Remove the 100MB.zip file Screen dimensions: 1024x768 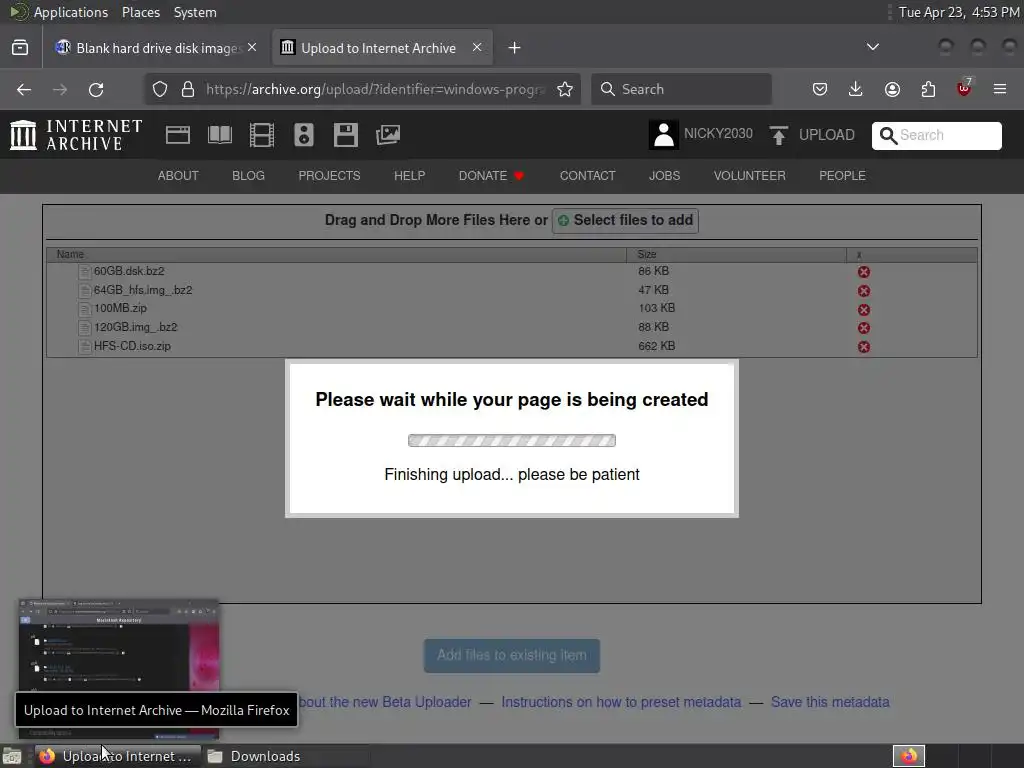pyautogui.click(x=863, y=310)
